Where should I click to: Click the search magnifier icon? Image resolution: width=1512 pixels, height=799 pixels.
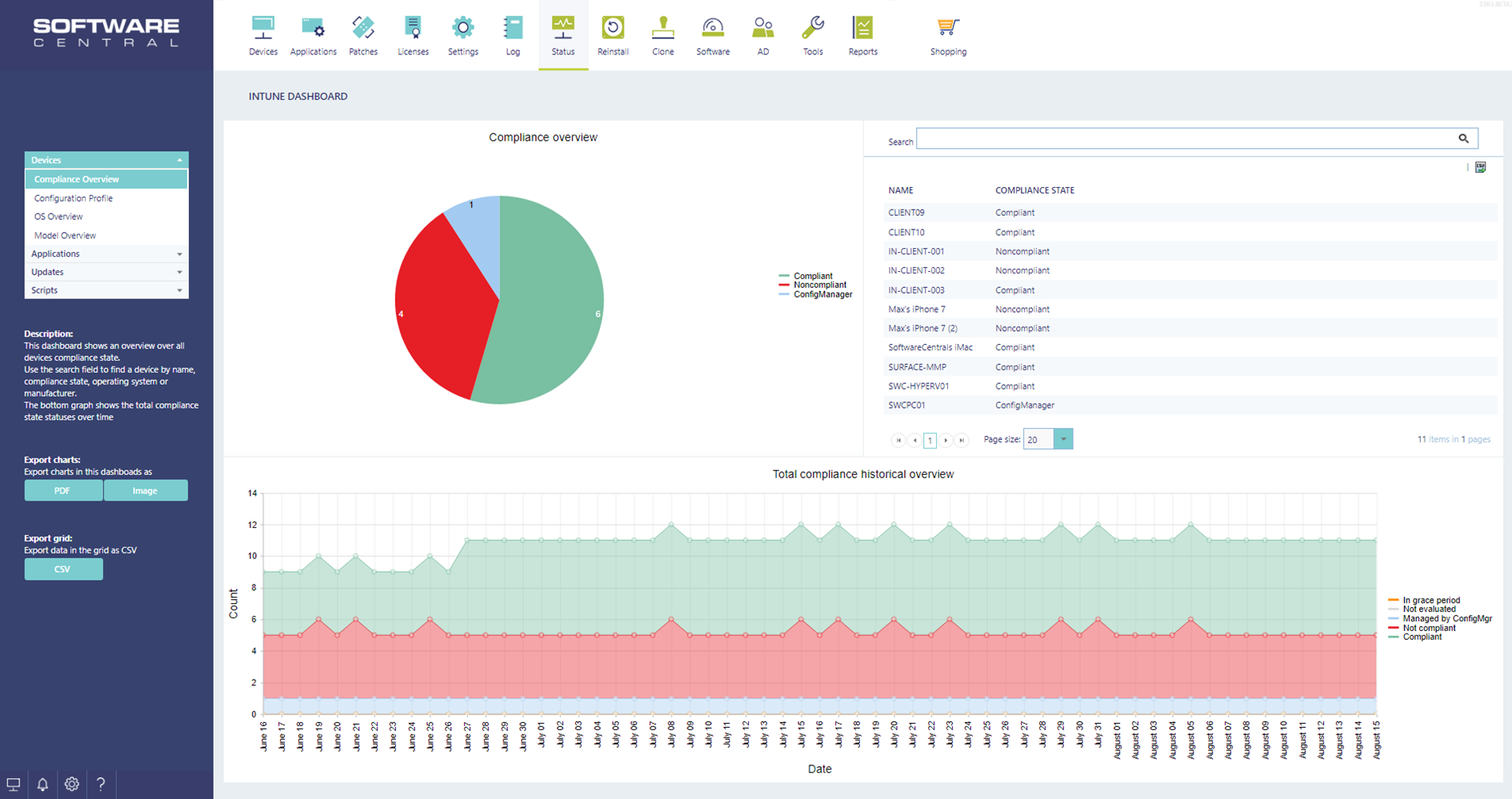[x=1463, y=138]
